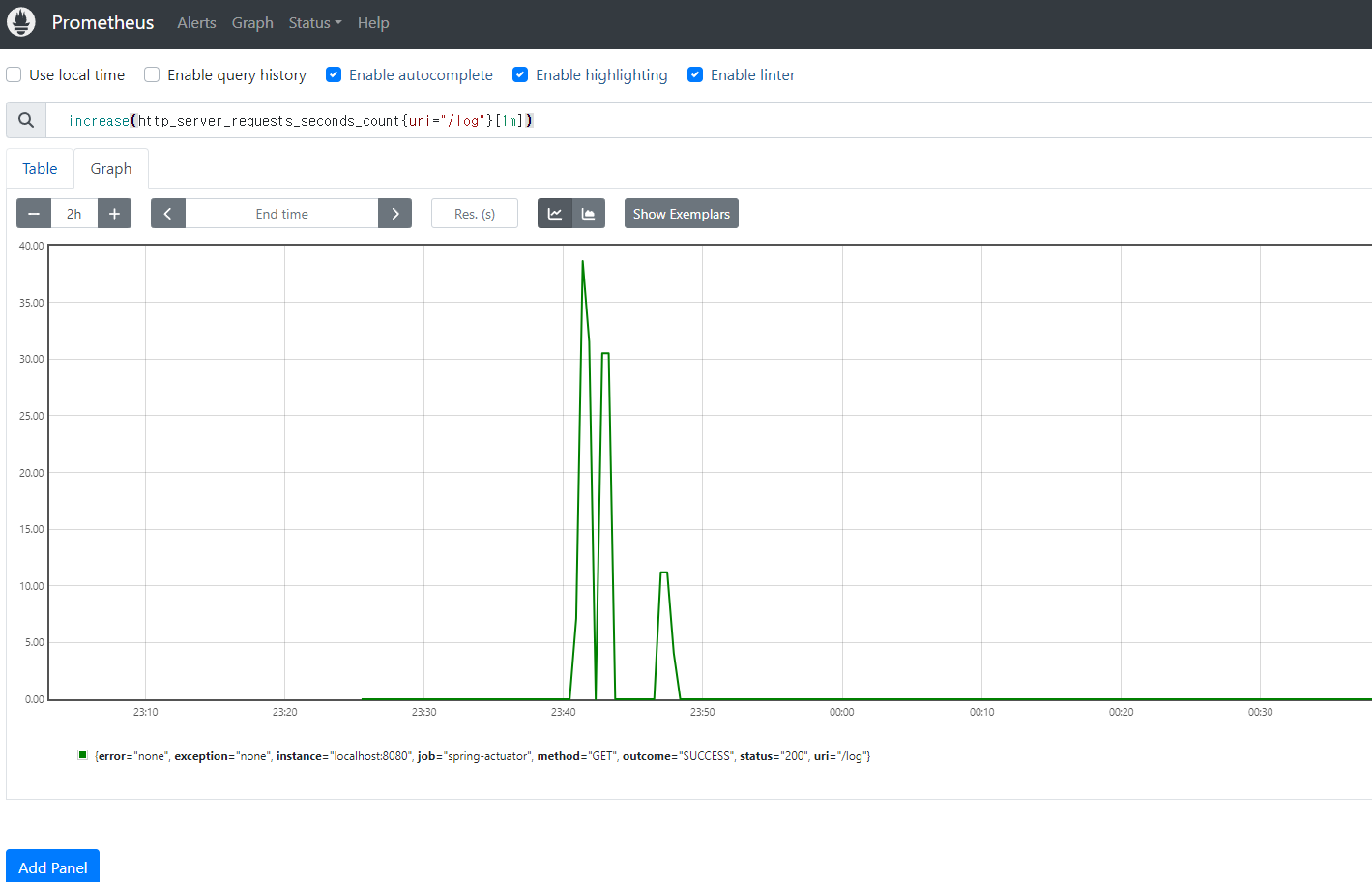The image size is (1372, 882).
Task: Click the query search magnifier icon
Action: 26,120
